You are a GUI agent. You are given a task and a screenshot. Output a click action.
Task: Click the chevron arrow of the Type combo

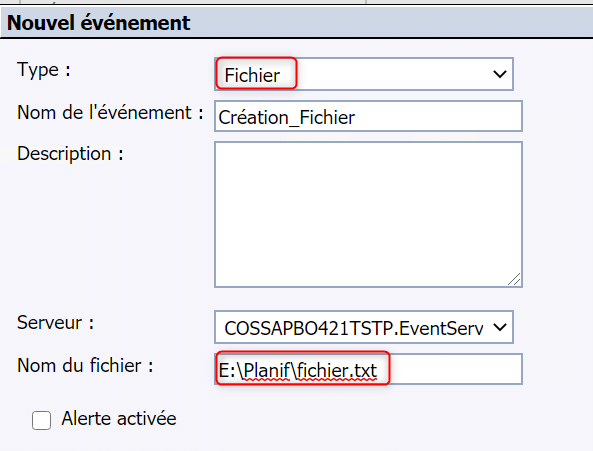pyautogui.click(x=500, y=74)
